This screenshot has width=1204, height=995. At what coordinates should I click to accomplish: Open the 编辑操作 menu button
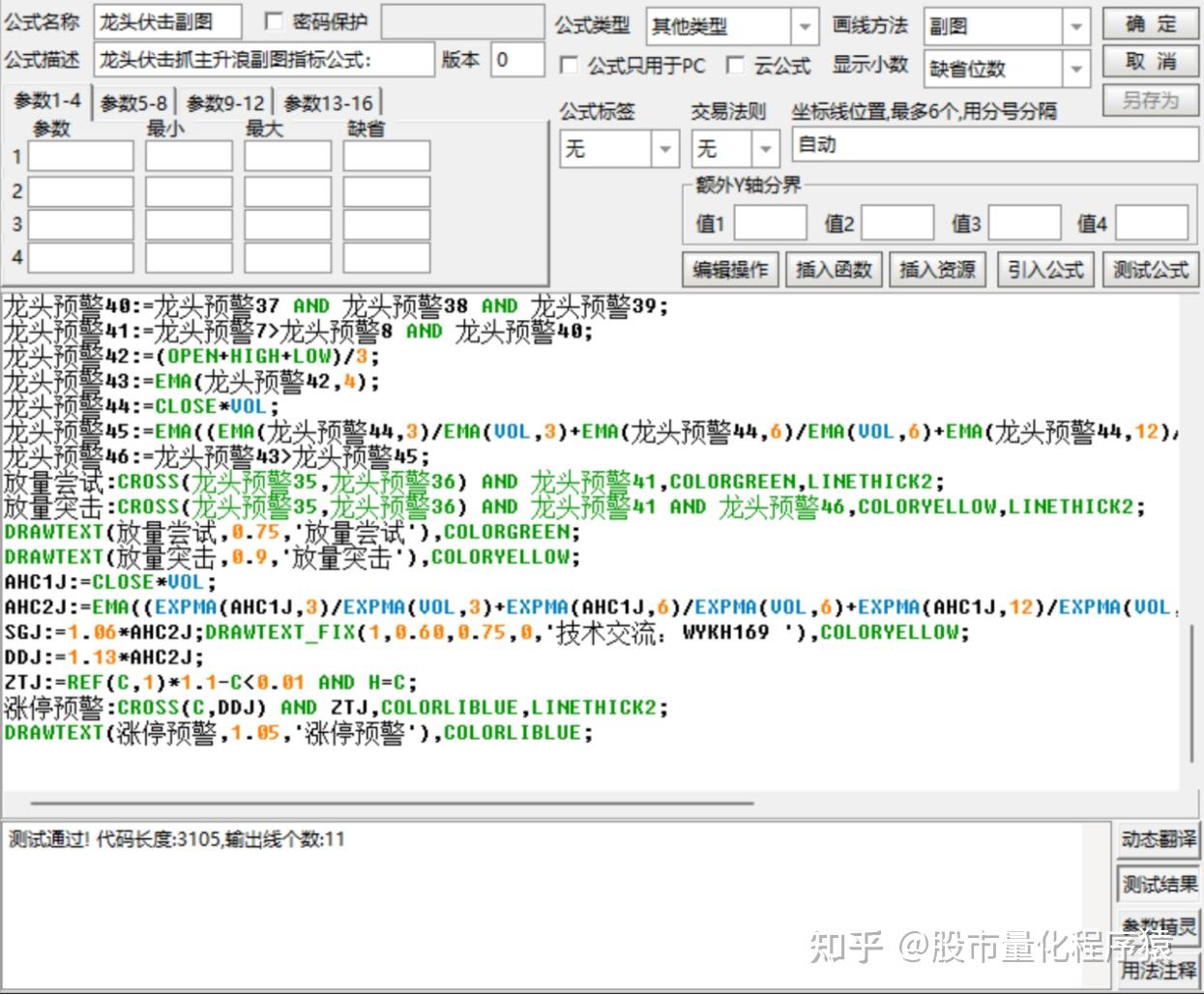click(730, 270)
